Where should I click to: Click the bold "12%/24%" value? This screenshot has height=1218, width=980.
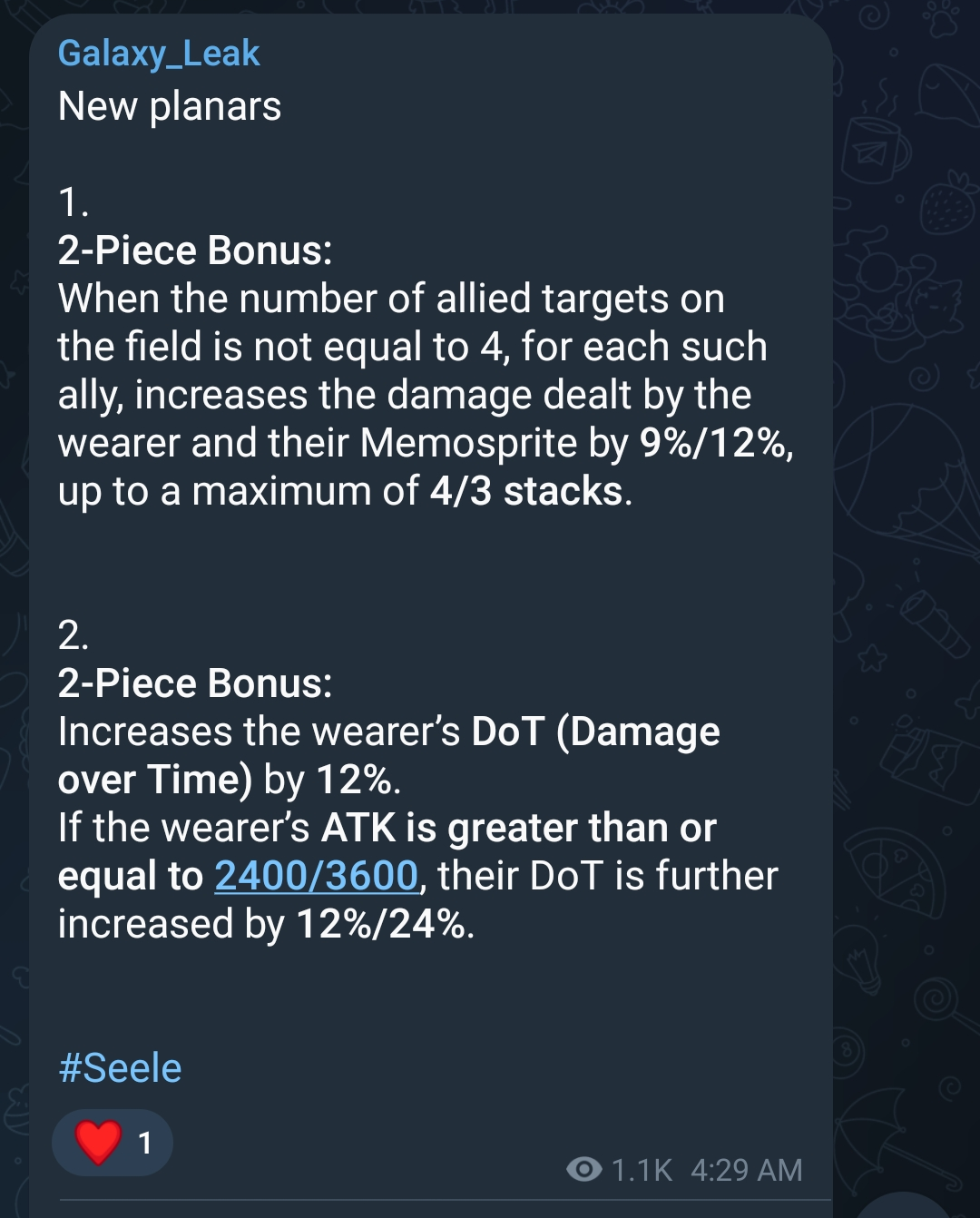381,924
